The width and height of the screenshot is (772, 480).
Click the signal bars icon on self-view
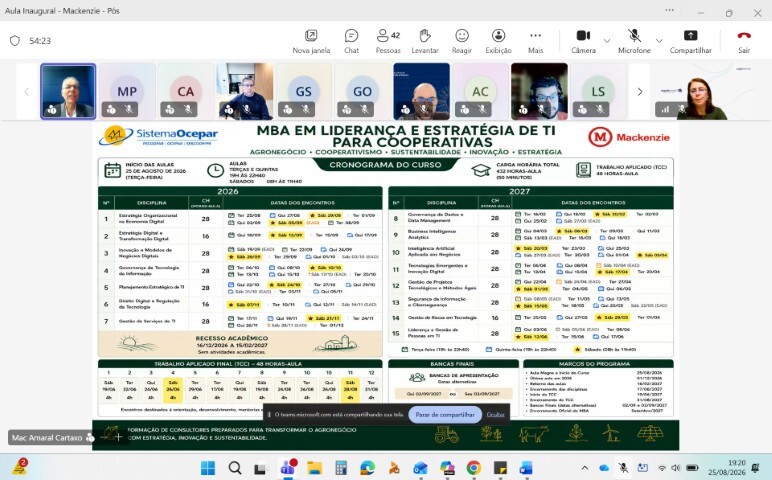pyautogui.click(x=665, y=110)
